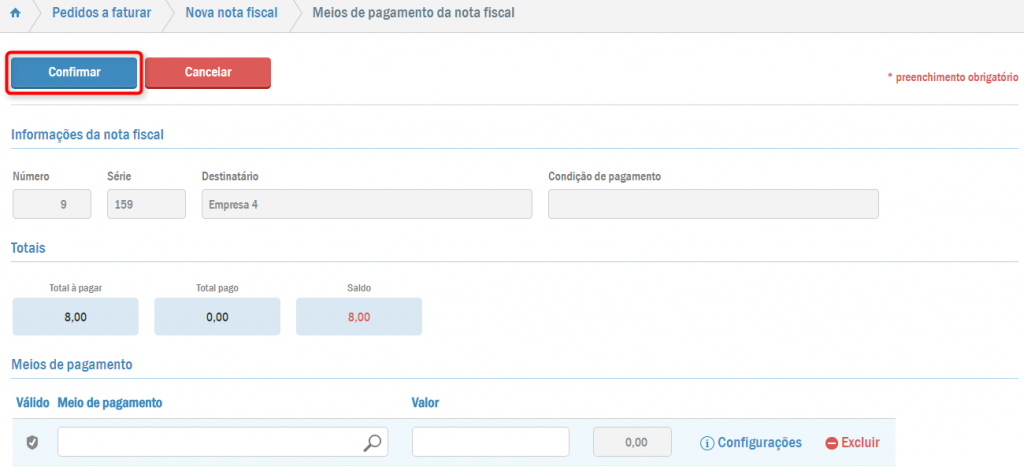Click the empty Condição de pagamento field

click(x=713, y=204)
